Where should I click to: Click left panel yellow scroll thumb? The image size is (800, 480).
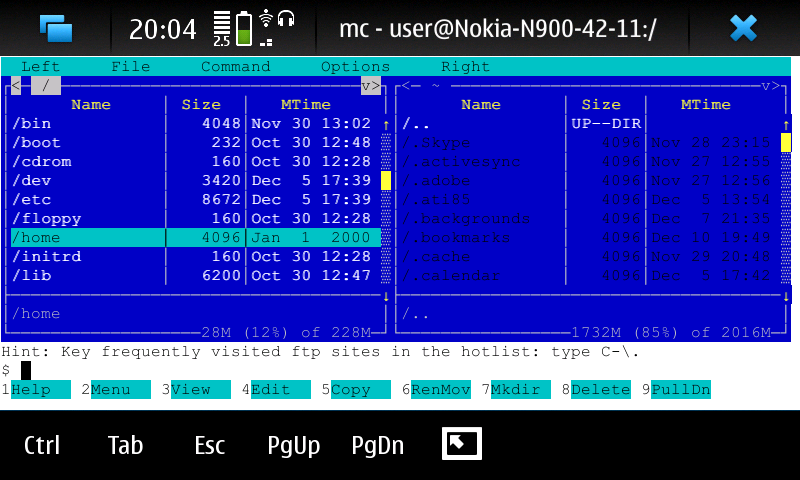pyautogui.click(x=386, y=181)
